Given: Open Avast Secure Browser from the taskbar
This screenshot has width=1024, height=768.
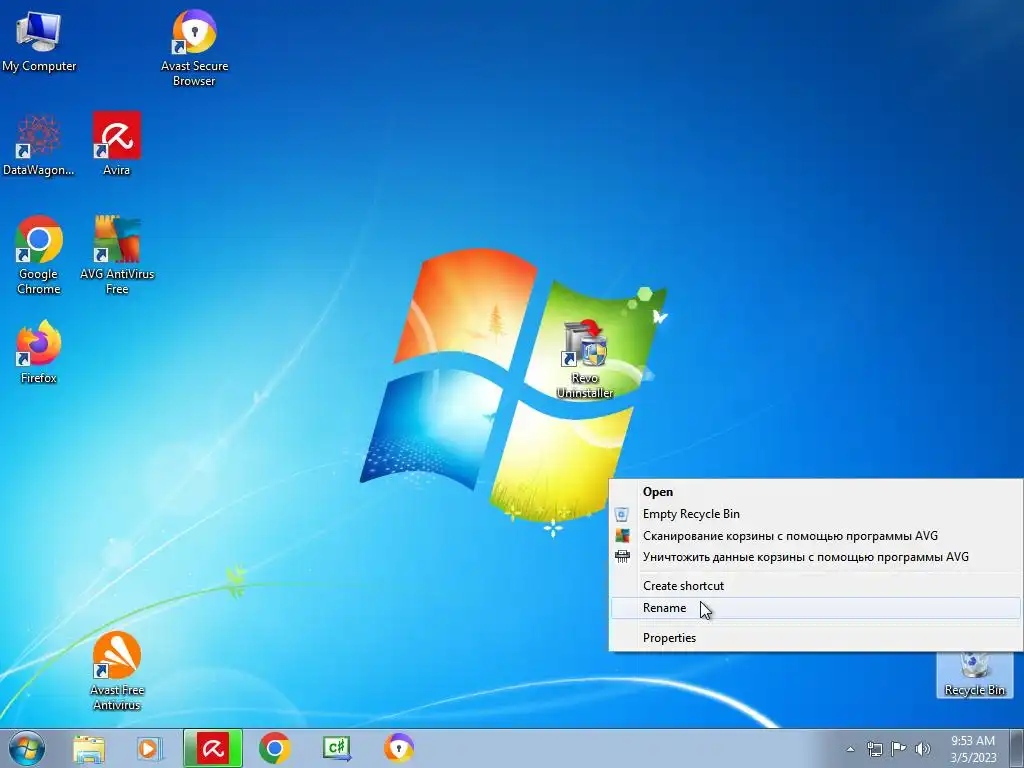Looking at the screenshot, I should pos(398,748).
